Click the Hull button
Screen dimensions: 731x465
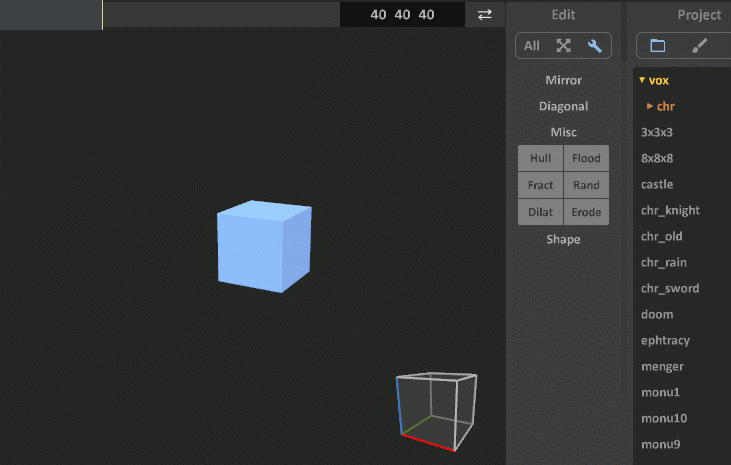point(540,158)
